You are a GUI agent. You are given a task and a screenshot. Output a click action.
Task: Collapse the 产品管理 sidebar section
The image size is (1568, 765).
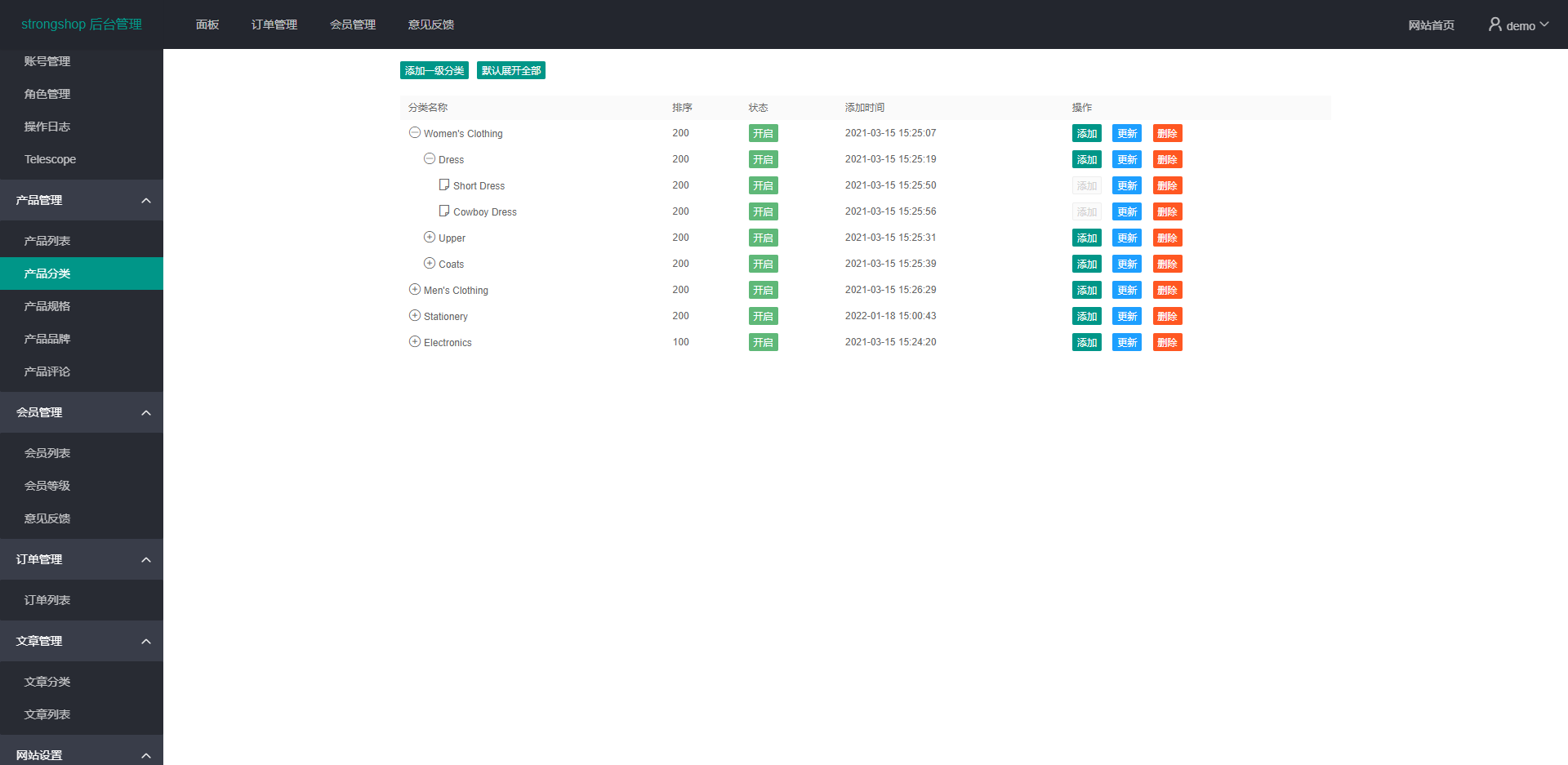click(146, 200)
